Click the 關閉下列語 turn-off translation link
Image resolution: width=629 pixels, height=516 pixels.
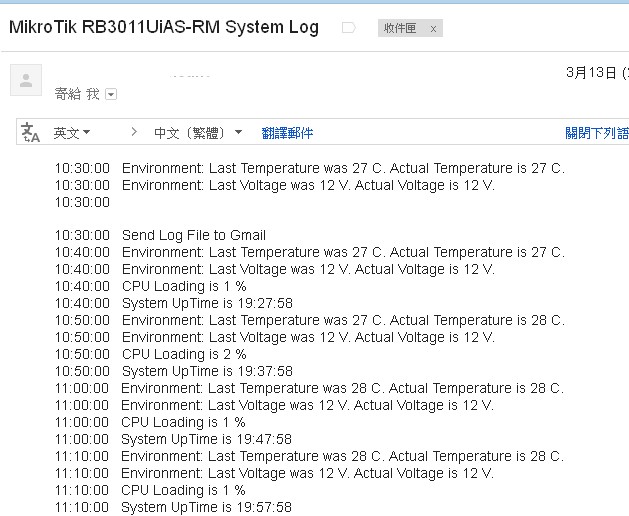597,133
